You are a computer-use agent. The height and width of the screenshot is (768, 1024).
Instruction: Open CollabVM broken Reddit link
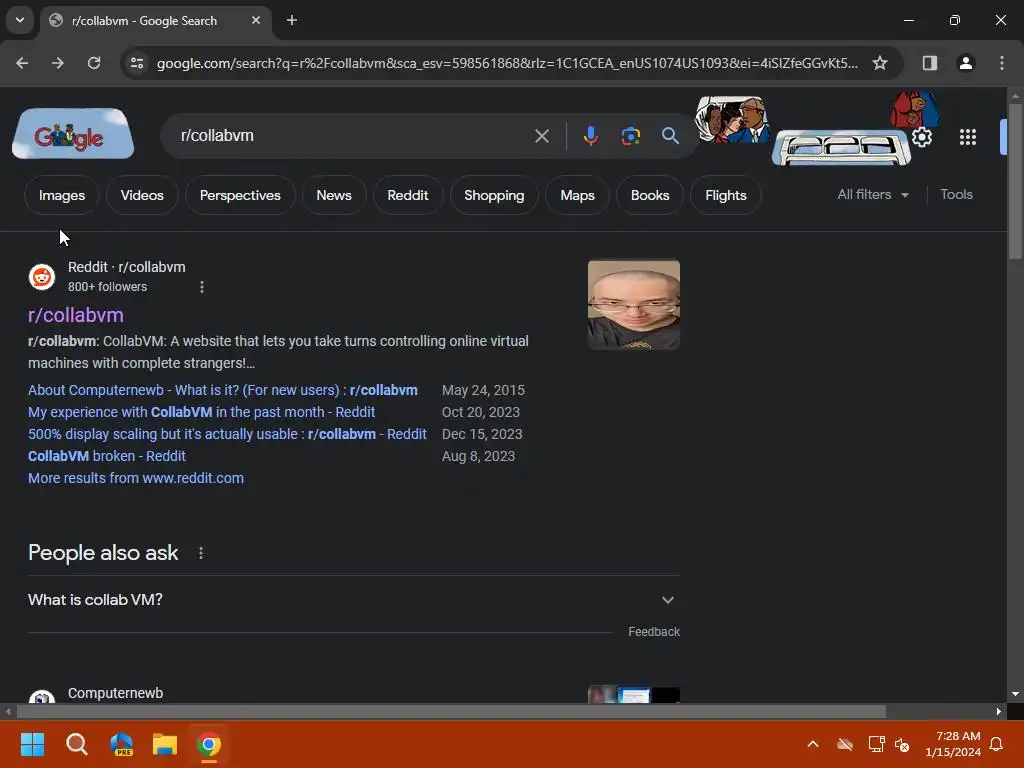pyautogui.click(x=106, y=456)
